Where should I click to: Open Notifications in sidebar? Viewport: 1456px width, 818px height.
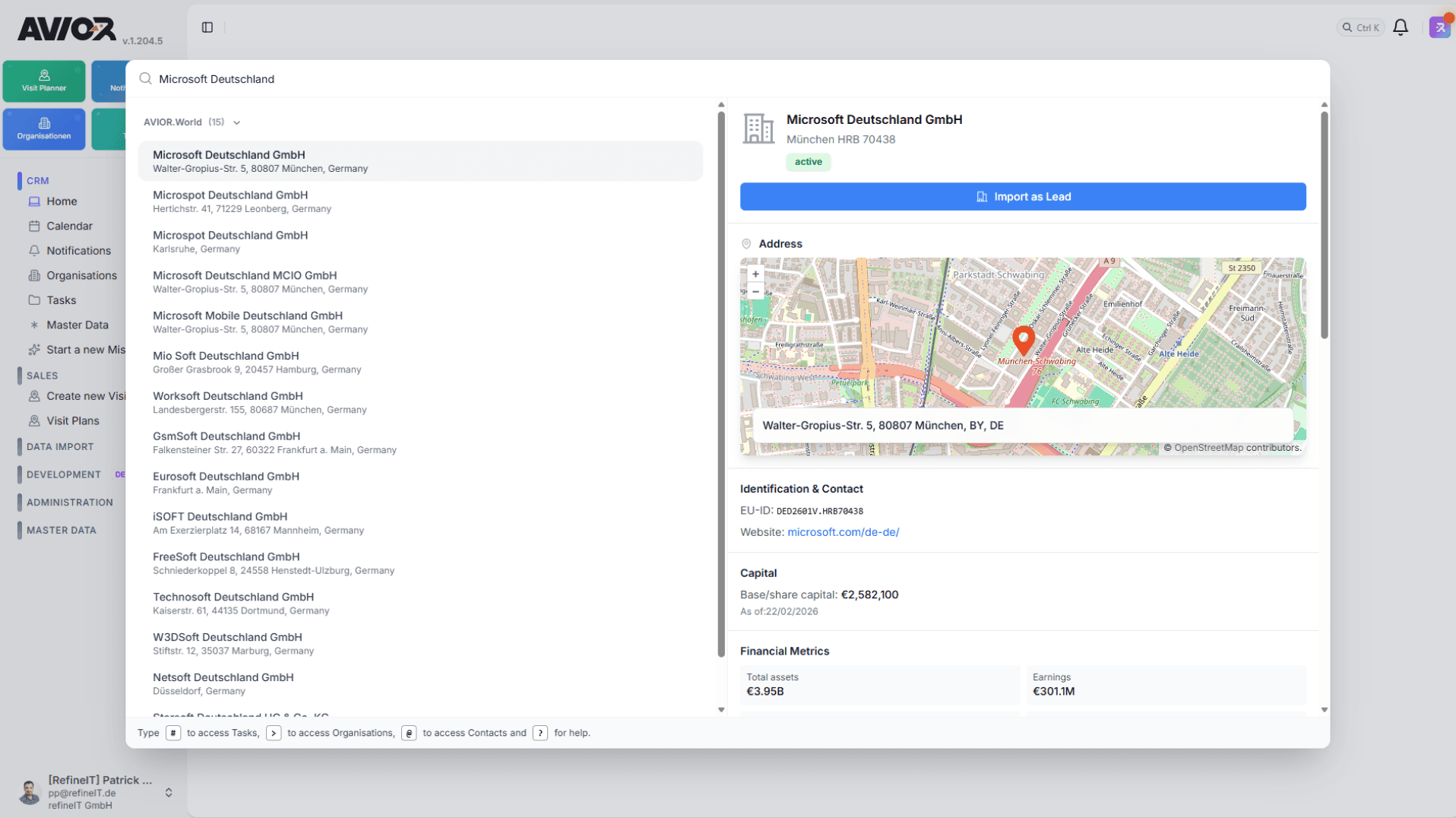(x=78, y=251)
